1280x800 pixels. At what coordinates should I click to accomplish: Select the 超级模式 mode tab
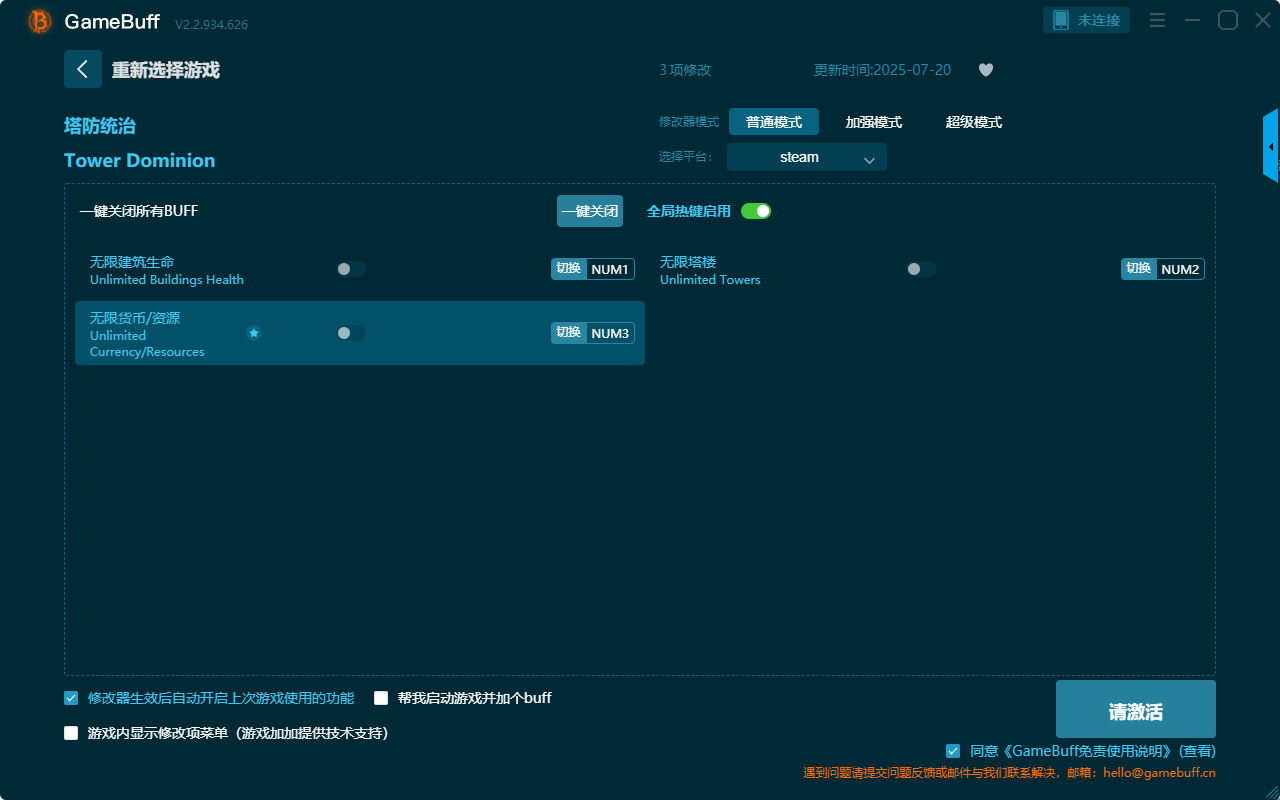click(973, 122)
